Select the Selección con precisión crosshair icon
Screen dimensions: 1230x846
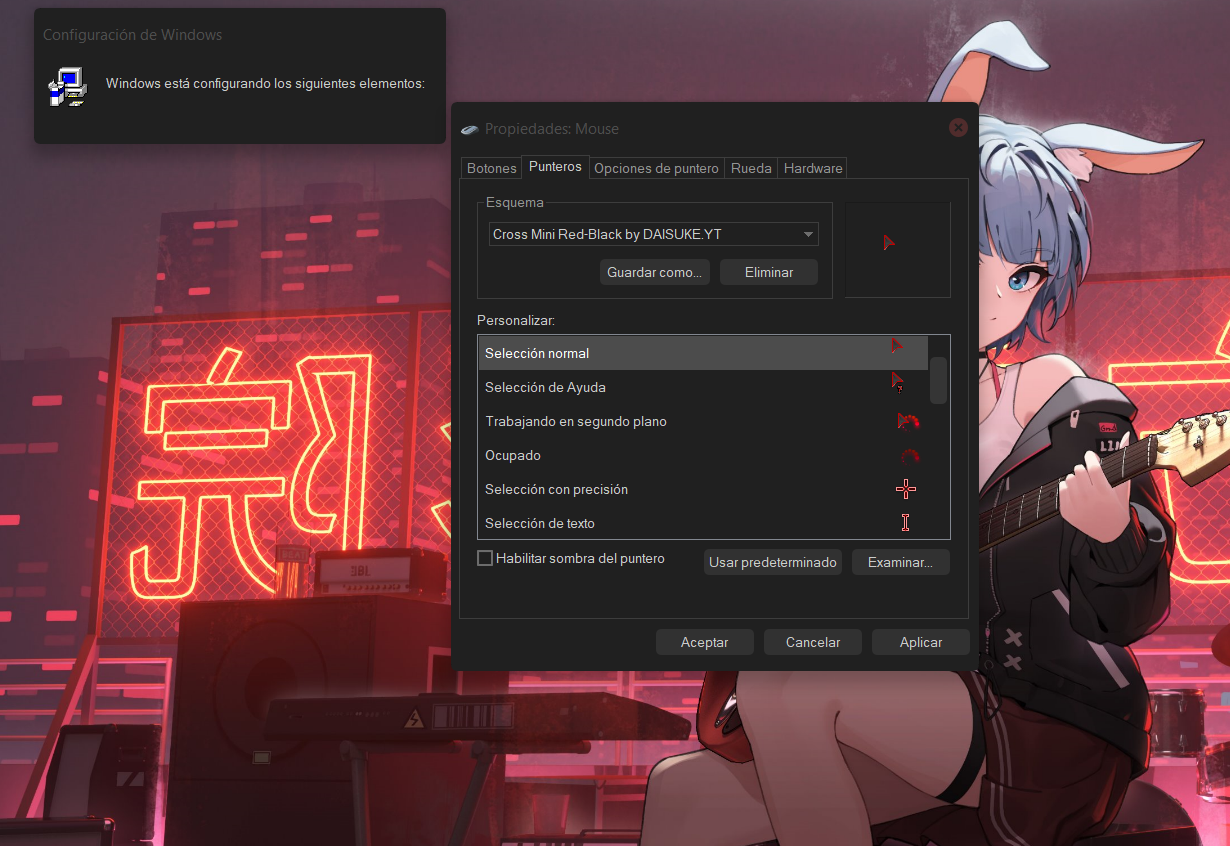(906, 489)
